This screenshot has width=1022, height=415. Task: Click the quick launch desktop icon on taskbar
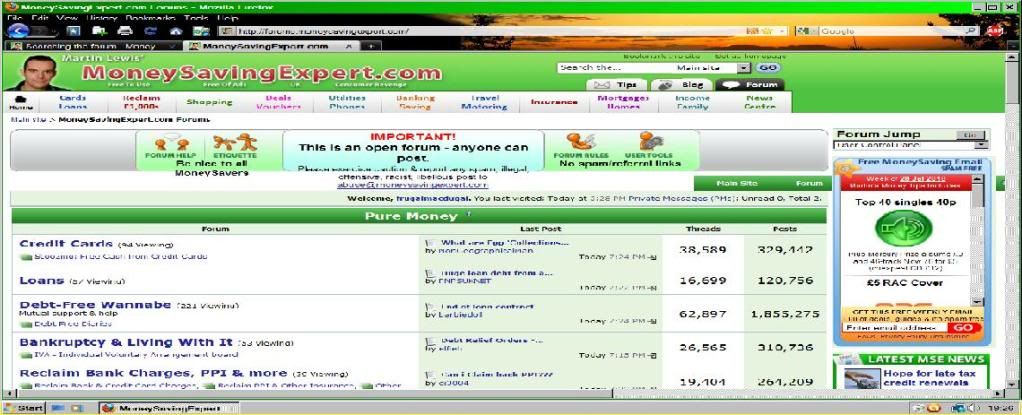(57, 408)
